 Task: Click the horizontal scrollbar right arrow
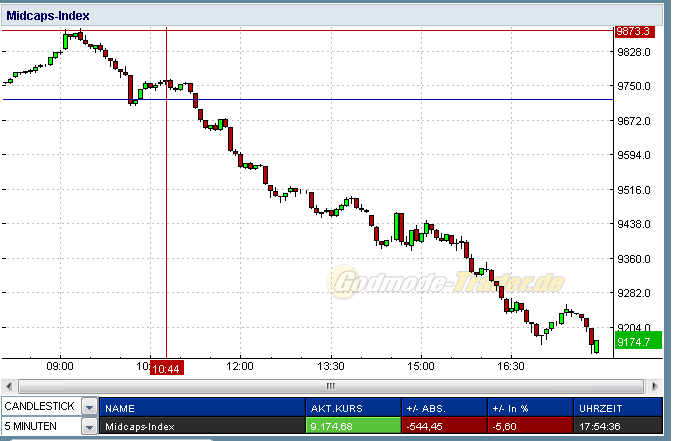655,386
